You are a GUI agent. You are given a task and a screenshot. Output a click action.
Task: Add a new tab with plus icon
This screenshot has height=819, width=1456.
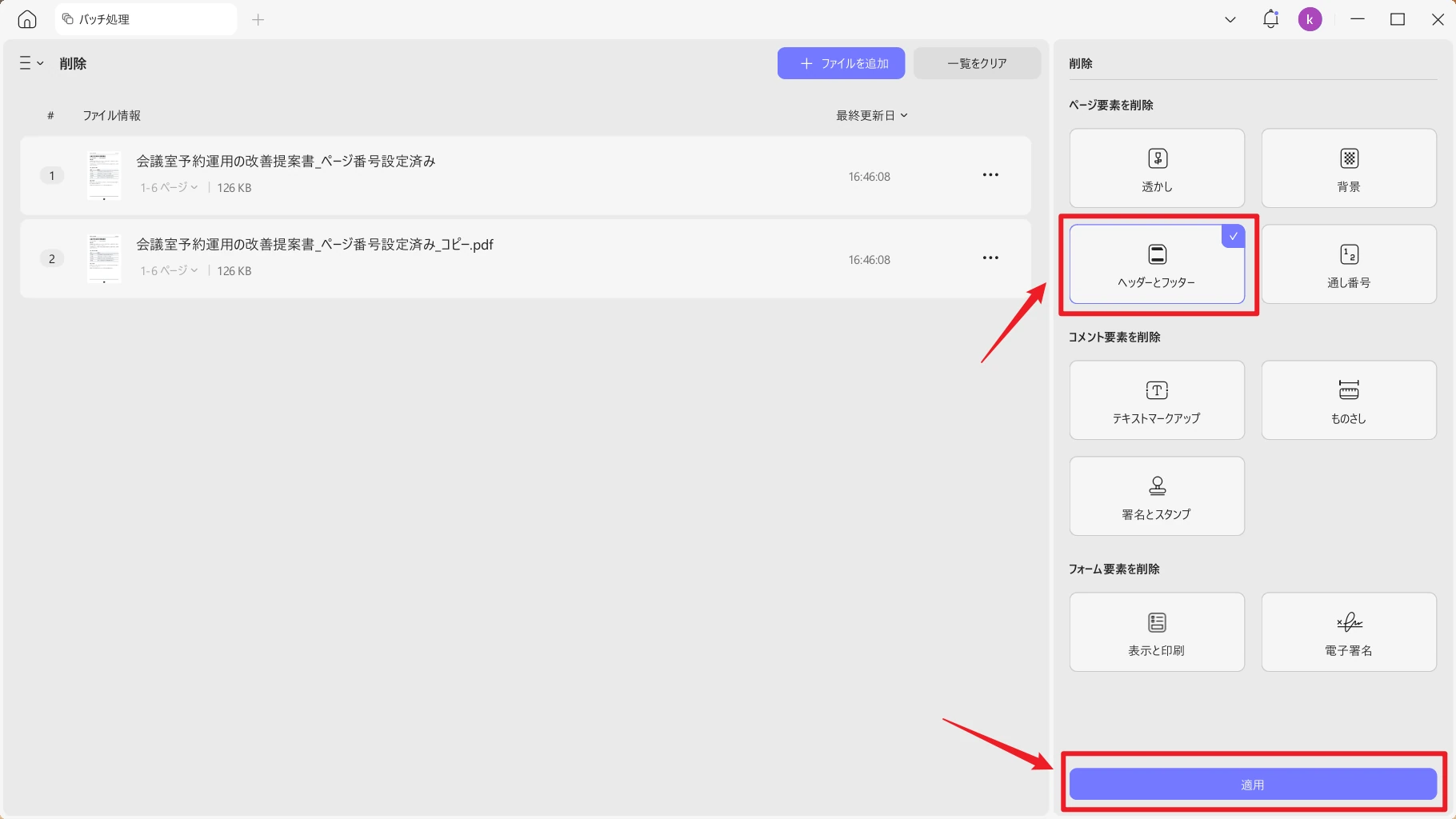click(258, 20)
